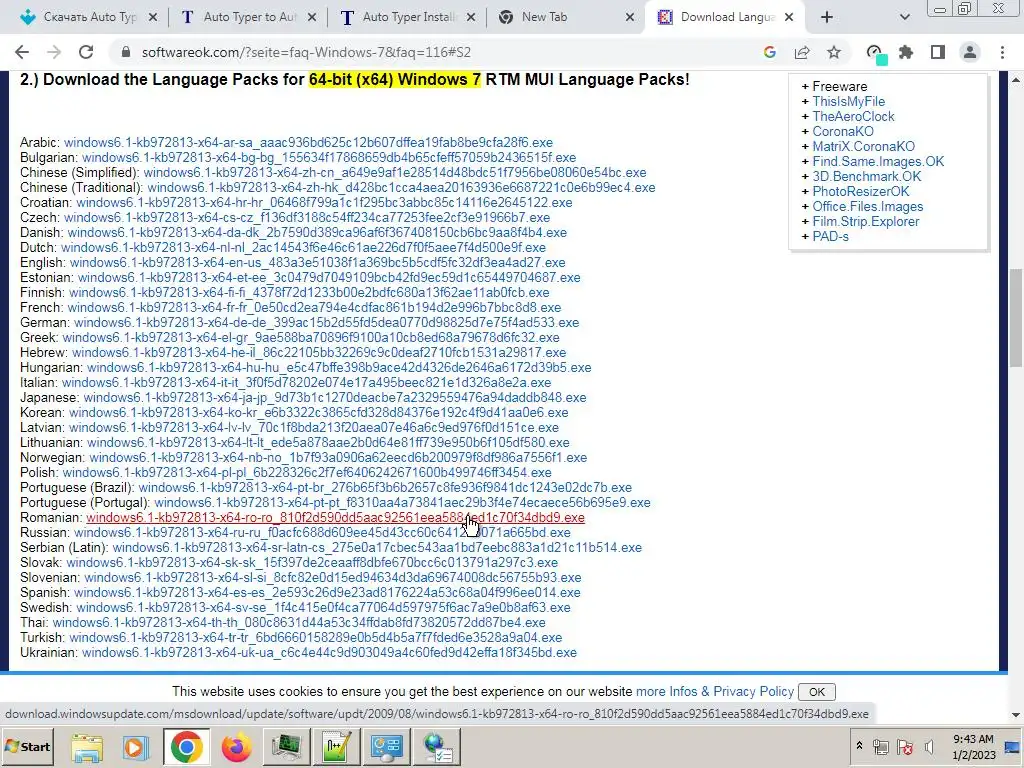1024x768 pixels.
Task: Switch to the New Tab tab
Action: (x=567, y=18)
